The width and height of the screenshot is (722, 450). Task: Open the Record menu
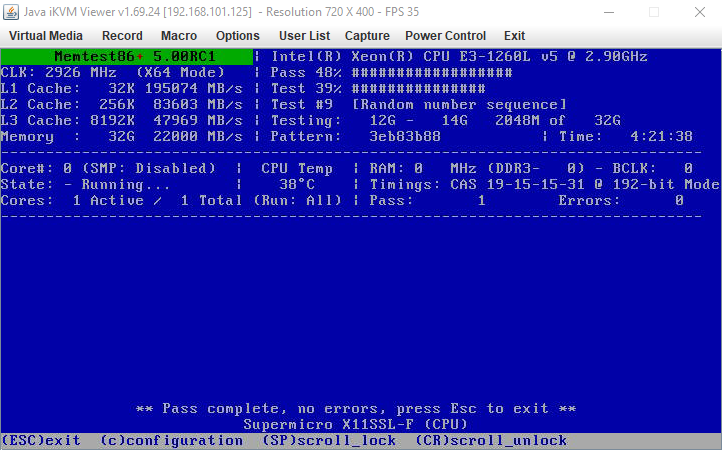(x=122, y=36)
